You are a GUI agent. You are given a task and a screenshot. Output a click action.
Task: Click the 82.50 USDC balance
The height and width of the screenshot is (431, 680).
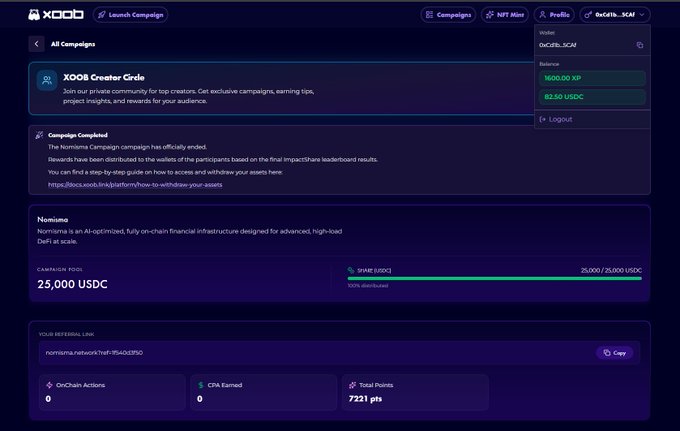[592, 97]
